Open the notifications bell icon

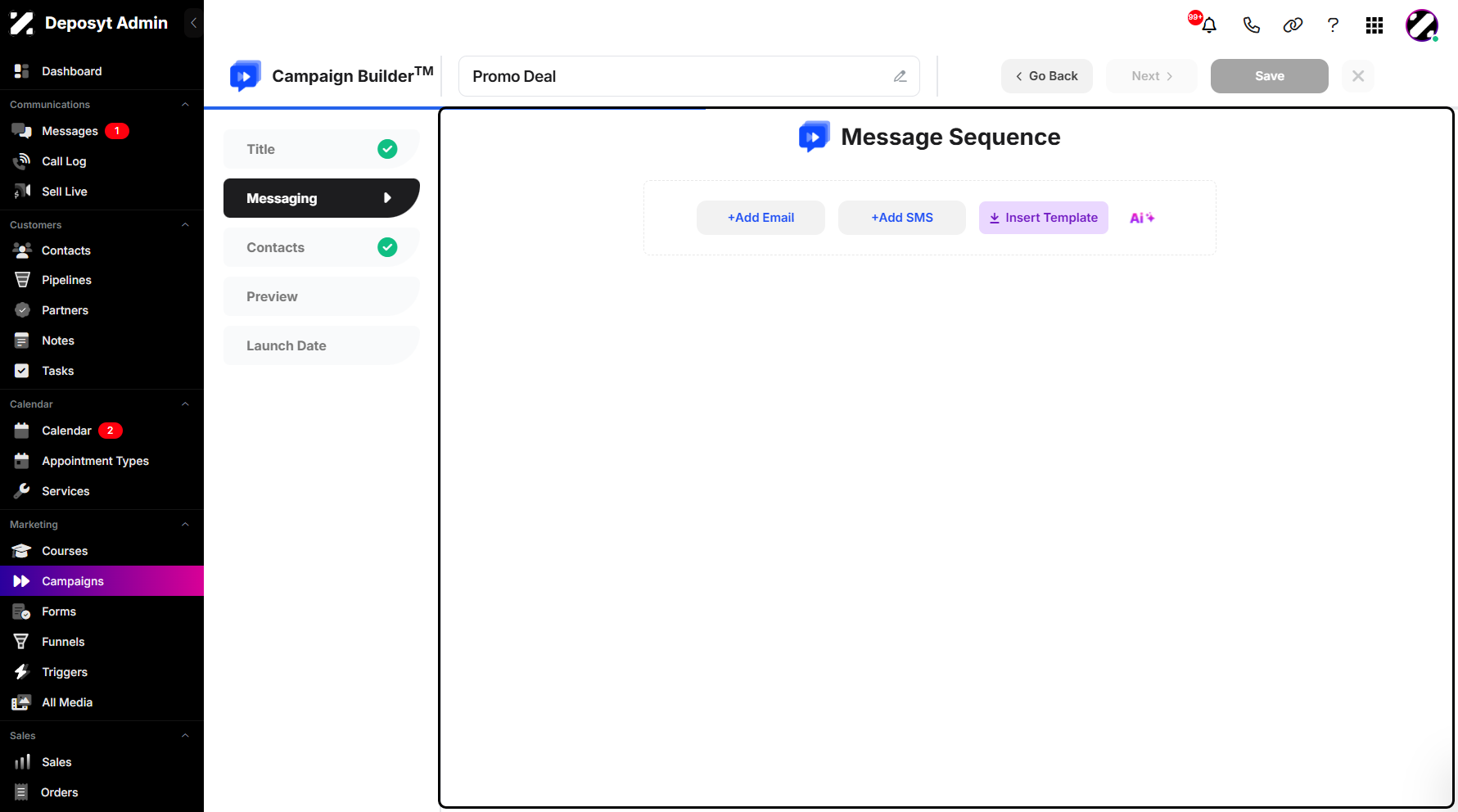coord(1208,25)
